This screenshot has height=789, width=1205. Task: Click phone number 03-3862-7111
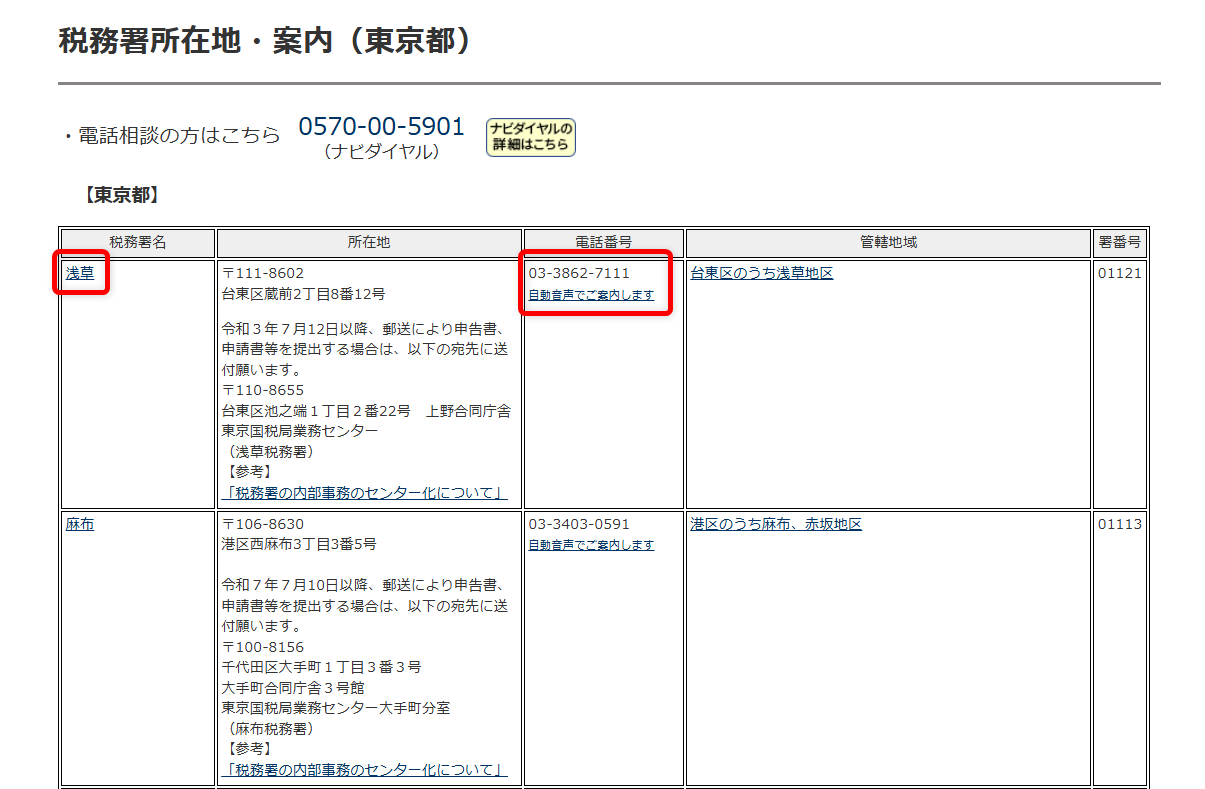[x=579, y=273]
